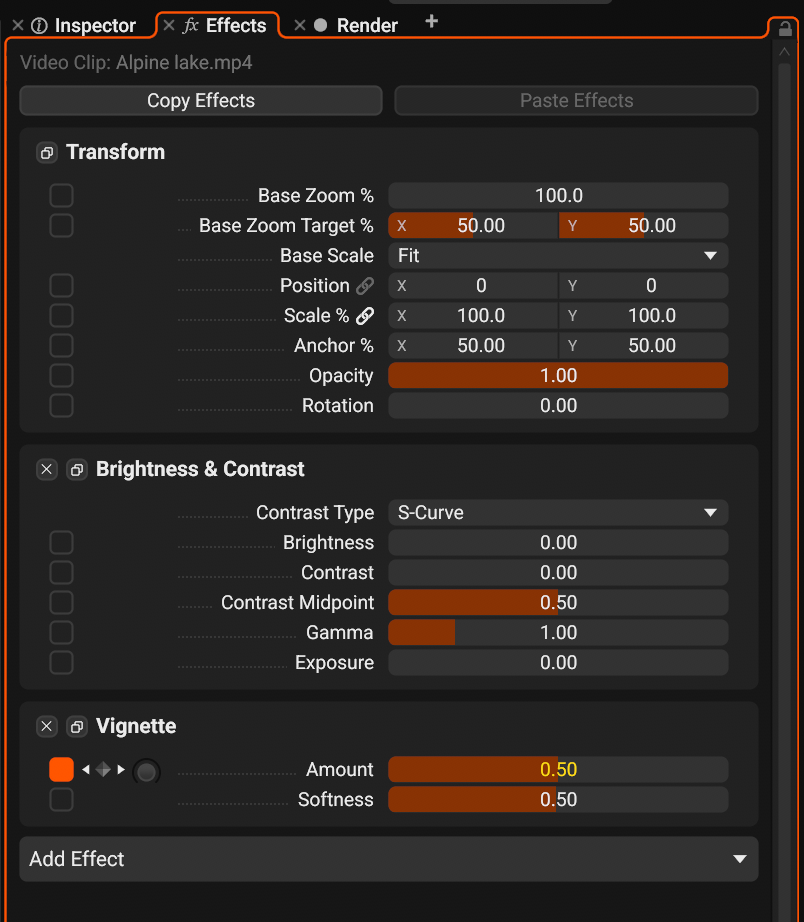Viewport: 804px width, 922px height.
Task: Enable keyframing for Gamma
Action: tap(61, 632)
